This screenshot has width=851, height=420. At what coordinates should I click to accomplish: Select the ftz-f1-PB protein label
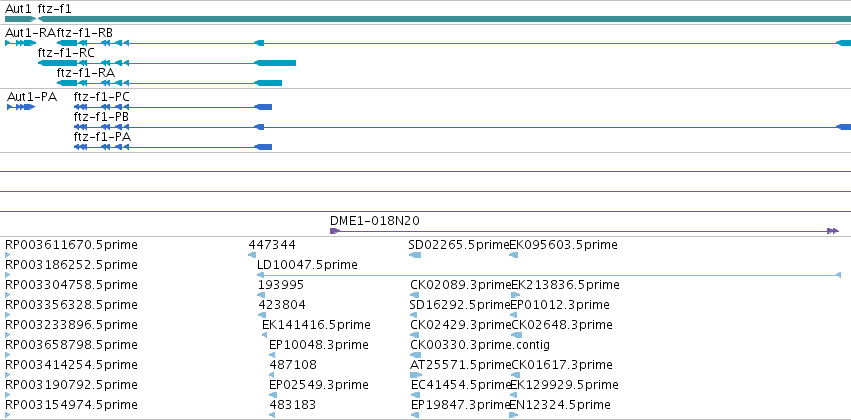[101, 117]
